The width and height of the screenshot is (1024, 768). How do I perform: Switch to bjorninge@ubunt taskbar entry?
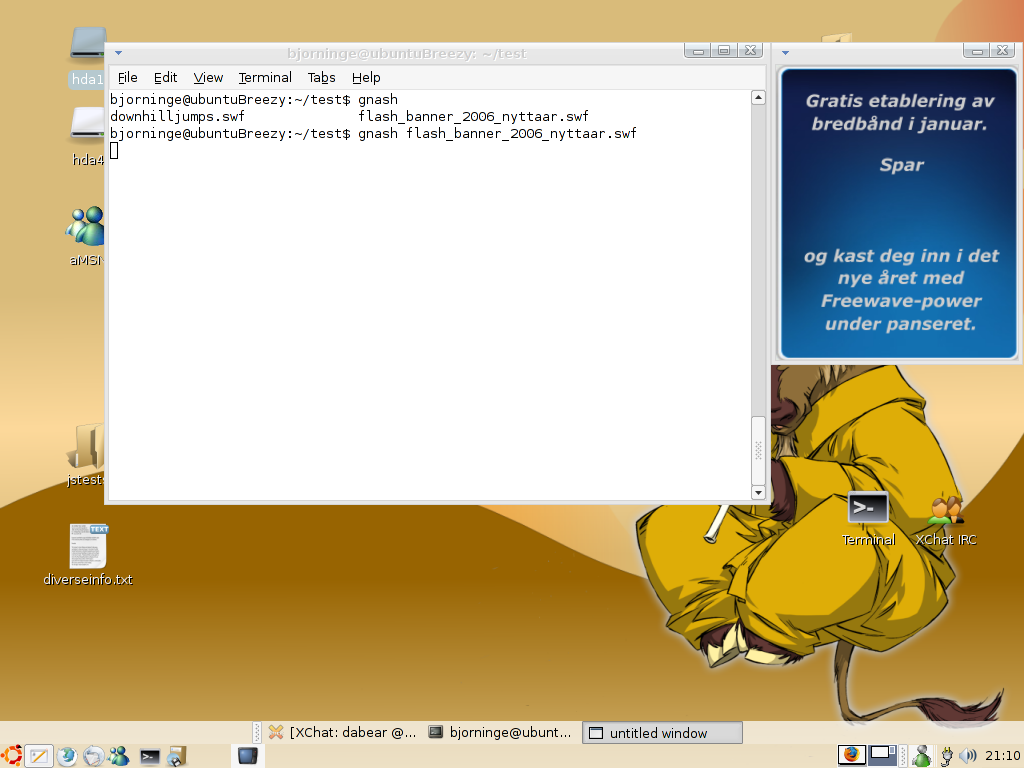[x=500, y=733]
